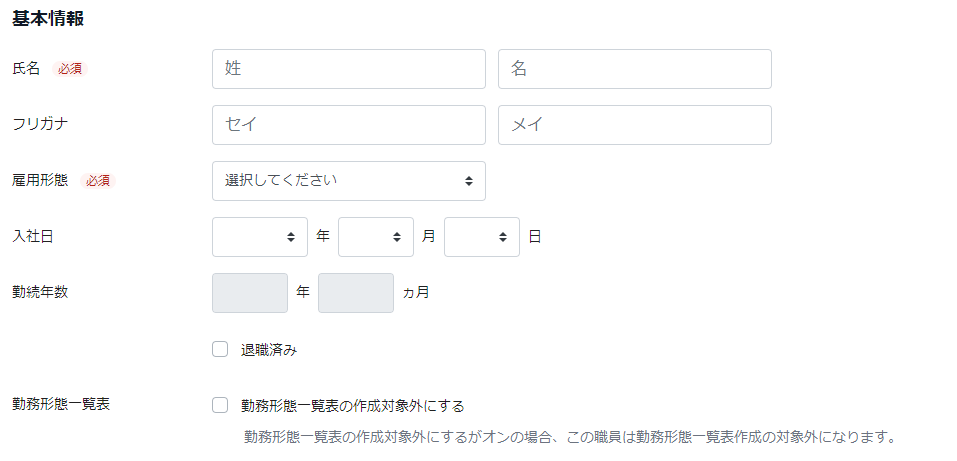Screen dimensions: 957x461
Task: Click the 退職済み label text
Action: point(269,350)
